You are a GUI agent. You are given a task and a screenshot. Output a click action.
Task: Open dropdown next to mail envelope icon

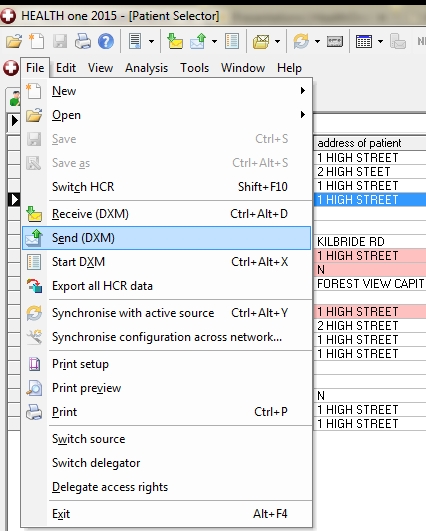click(x=277, y=42)
